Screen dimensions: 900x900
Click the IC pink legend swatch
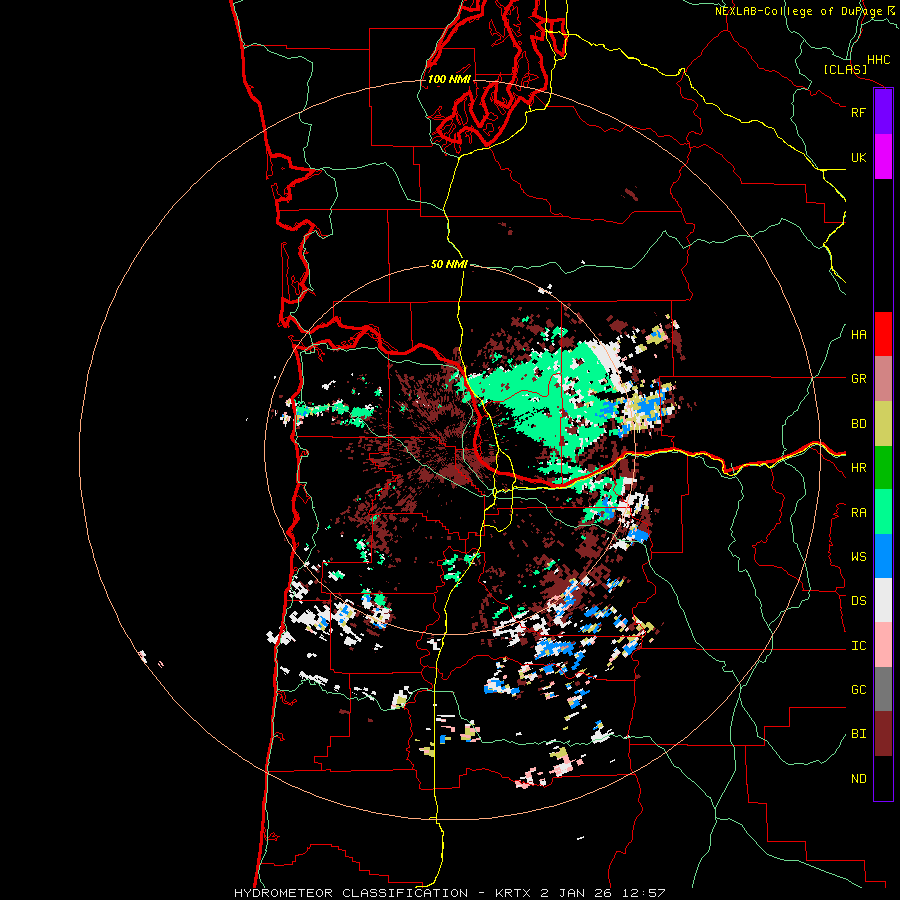point(883,645)
